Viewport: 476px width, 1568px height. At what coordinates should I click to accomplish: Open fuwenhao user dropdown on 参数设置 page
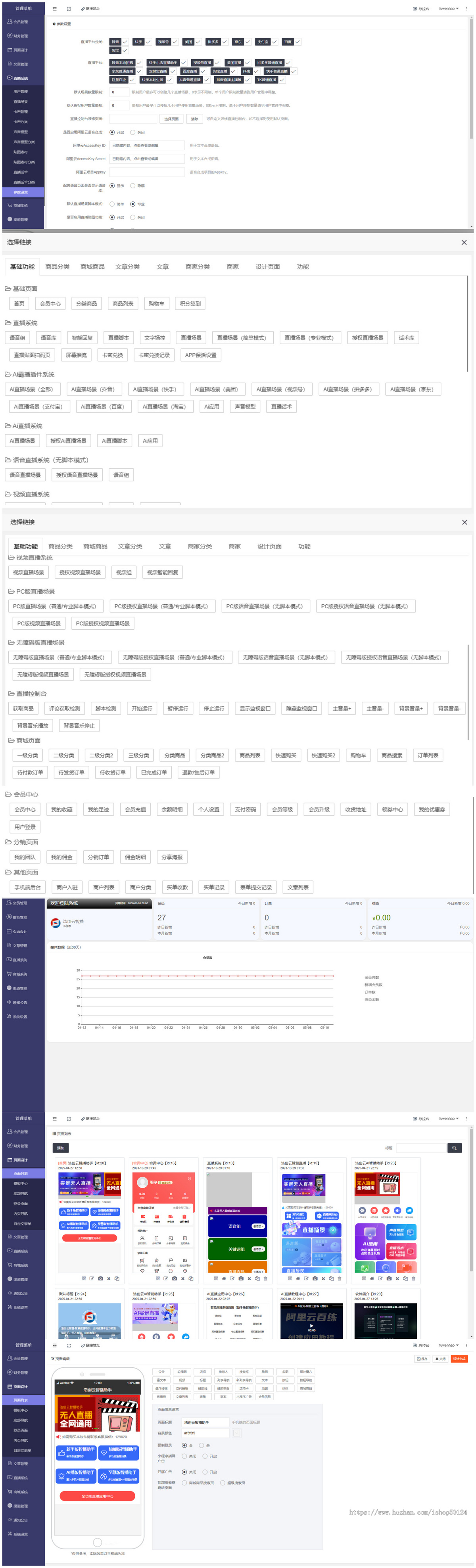coord(449,8)
